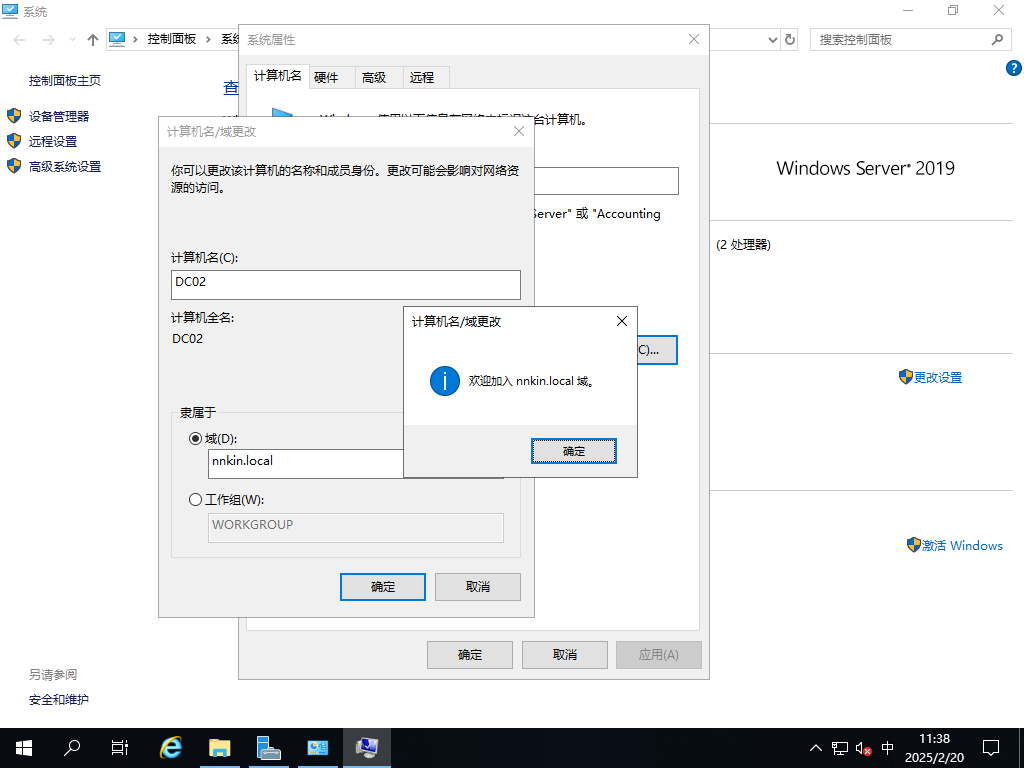Open the notification center icon
Image resolution: width=1024 pixels, height=768 pixels.
[x=990, y=748]
